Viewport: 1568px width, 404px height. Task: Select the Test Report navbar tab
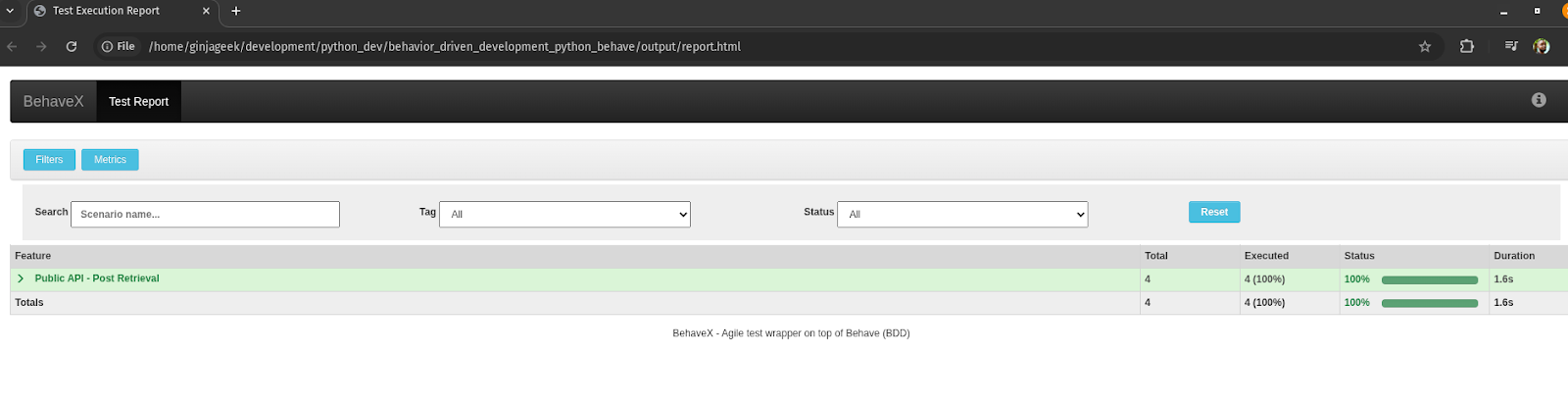(x=138, y=101)
